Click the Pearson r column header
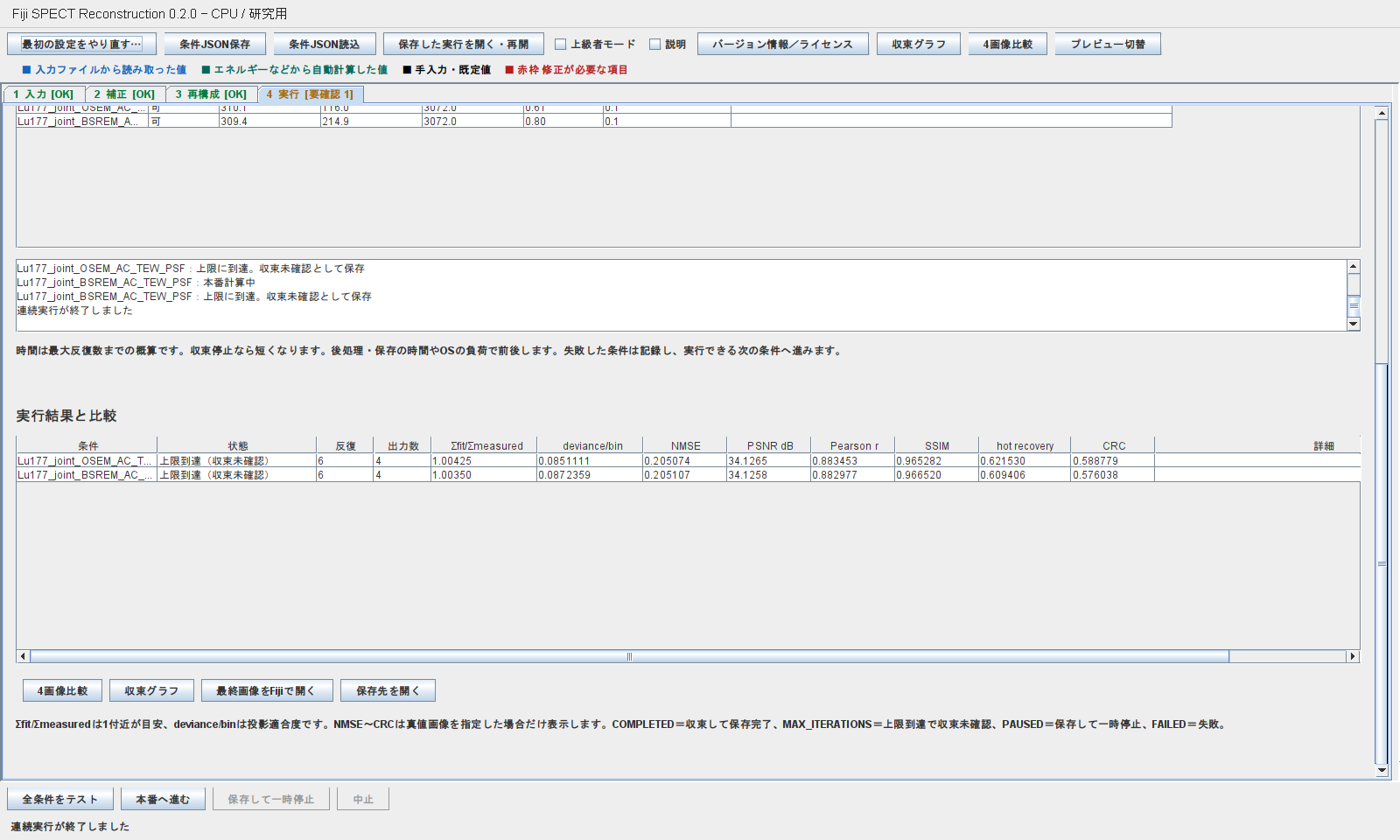 [853, 445]
